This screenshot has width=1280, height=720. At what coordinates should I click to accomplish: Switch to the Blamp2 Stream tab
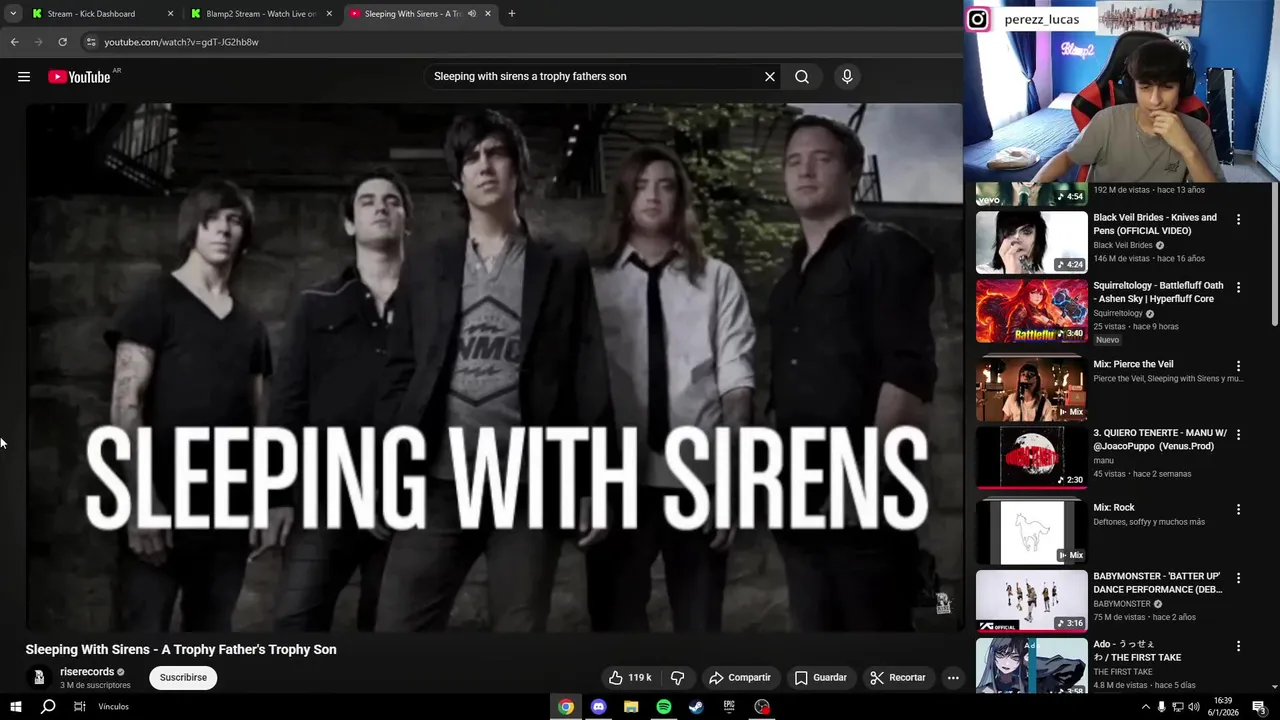pos(260,14)
